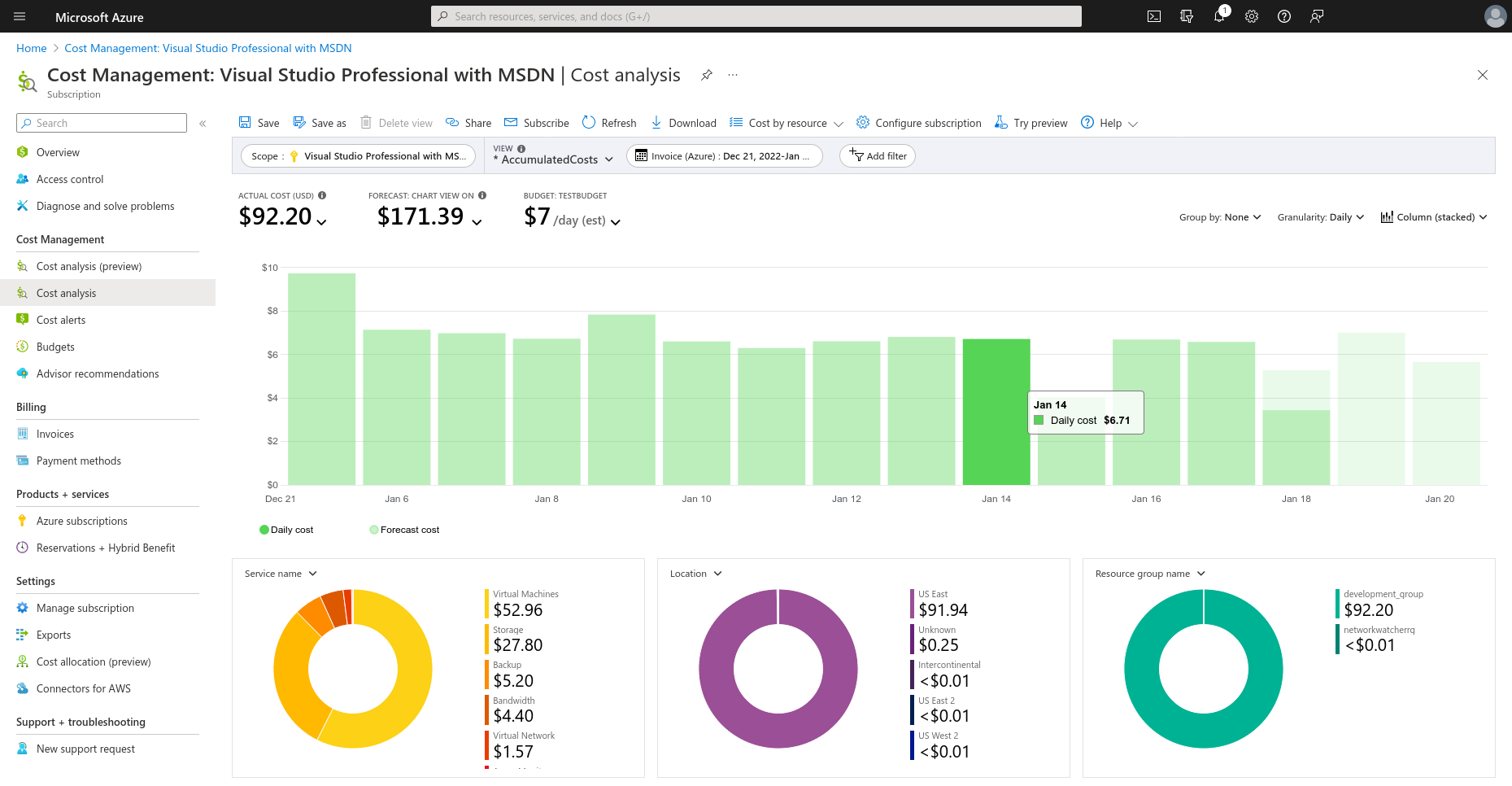Open Cost analysis (preview) menu item
1512x786 pixels.
pos(89,266)
